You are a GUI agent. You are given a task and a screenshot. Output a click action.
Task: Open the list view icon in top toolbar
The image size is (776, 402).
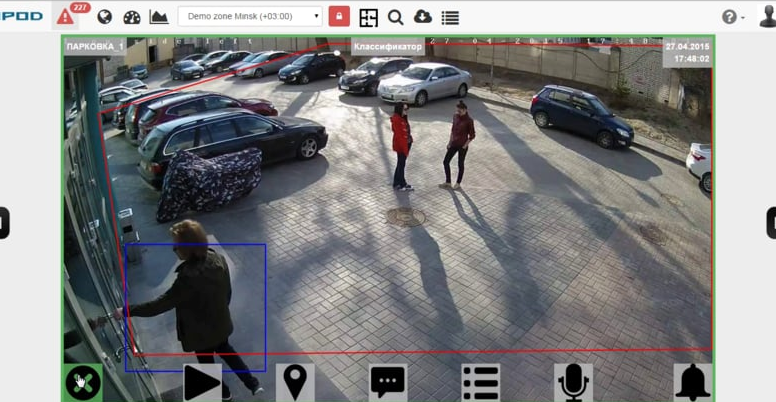click(450, 18)
